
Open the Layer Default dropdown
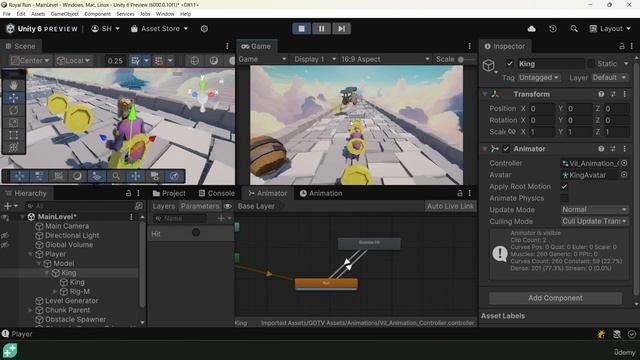click(609, 77)
